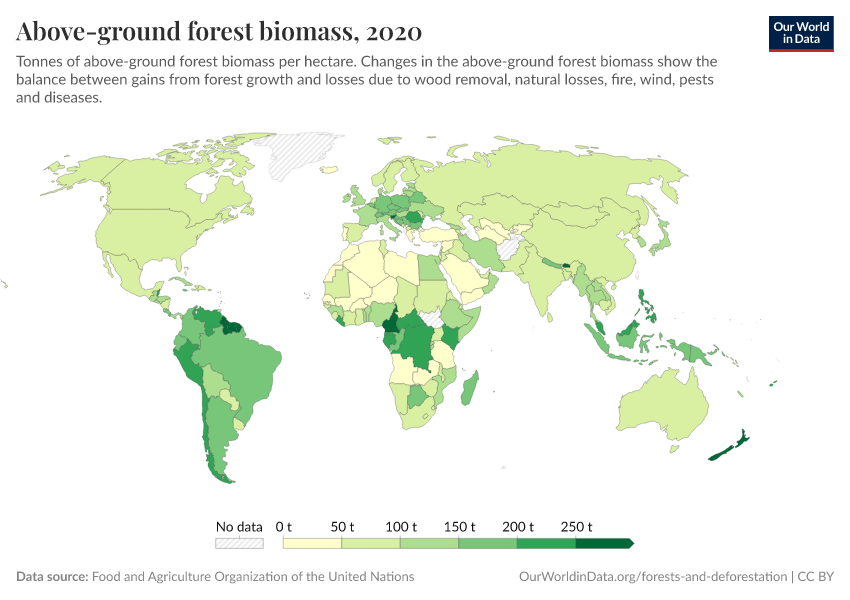The image size is (850, 600).
Task: Select the 100 t to 150 t legend swatch
Action: coord(429,543)
